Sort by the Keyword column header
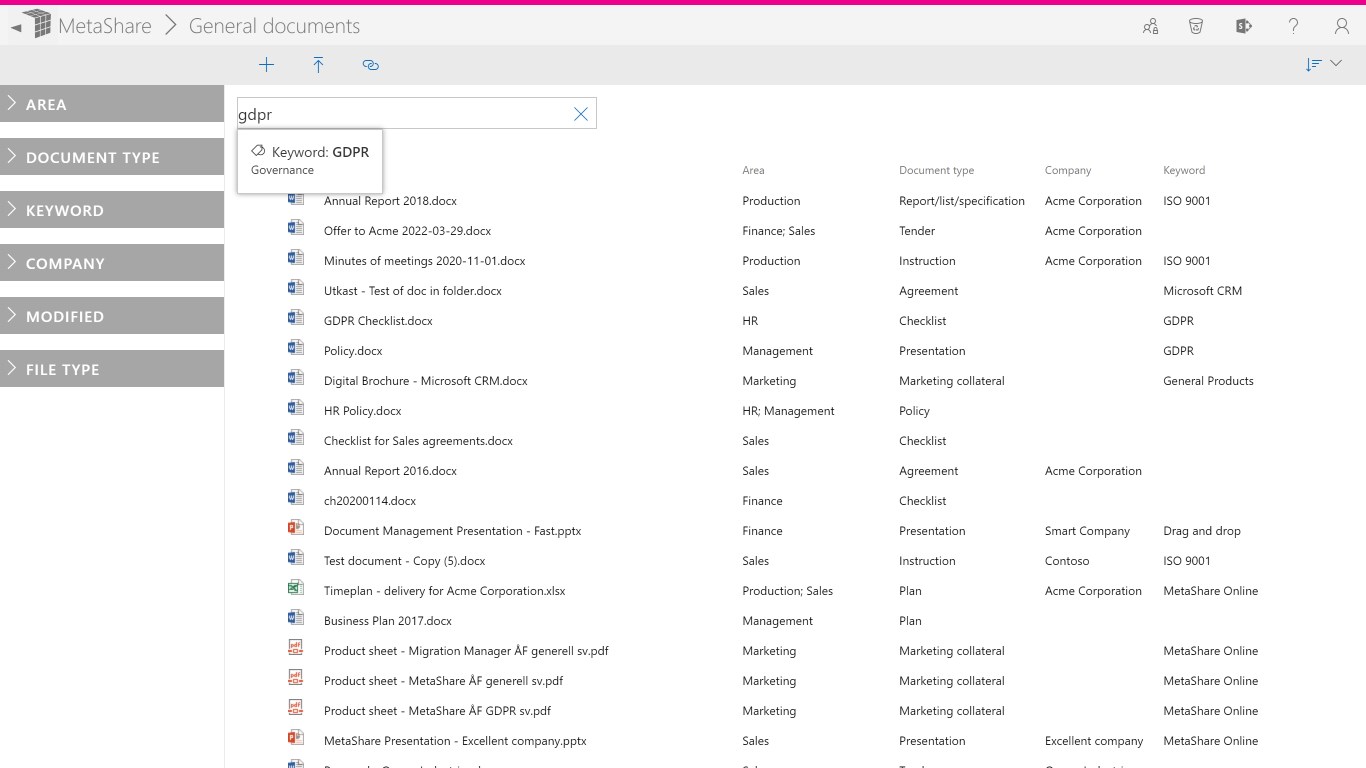The width and height of the screenshot is (1366, 768). click(1184, 170)
